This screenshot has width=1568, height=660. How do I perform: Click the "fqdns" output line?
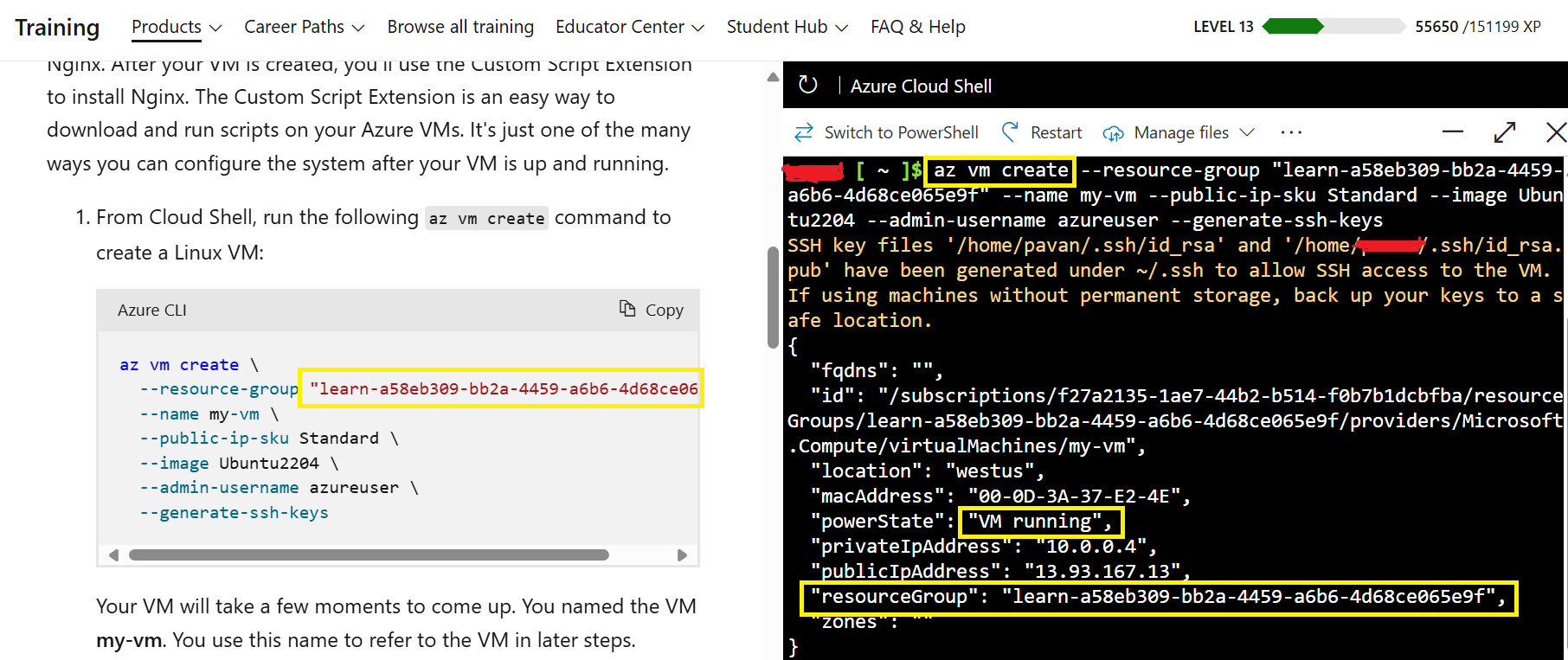point(877,371)
